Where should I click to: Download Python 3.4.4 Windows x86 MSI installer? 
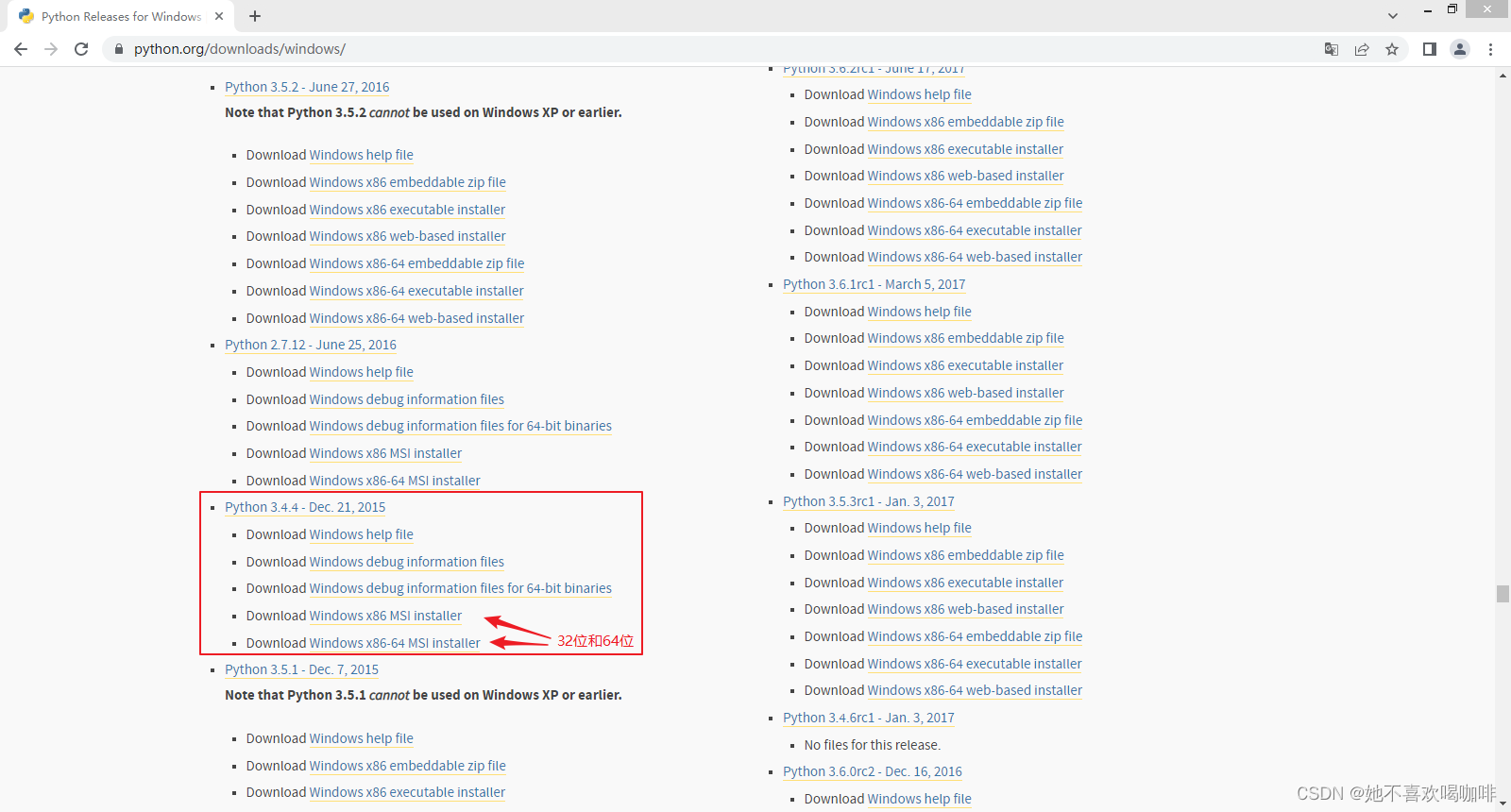click(385, 616)
